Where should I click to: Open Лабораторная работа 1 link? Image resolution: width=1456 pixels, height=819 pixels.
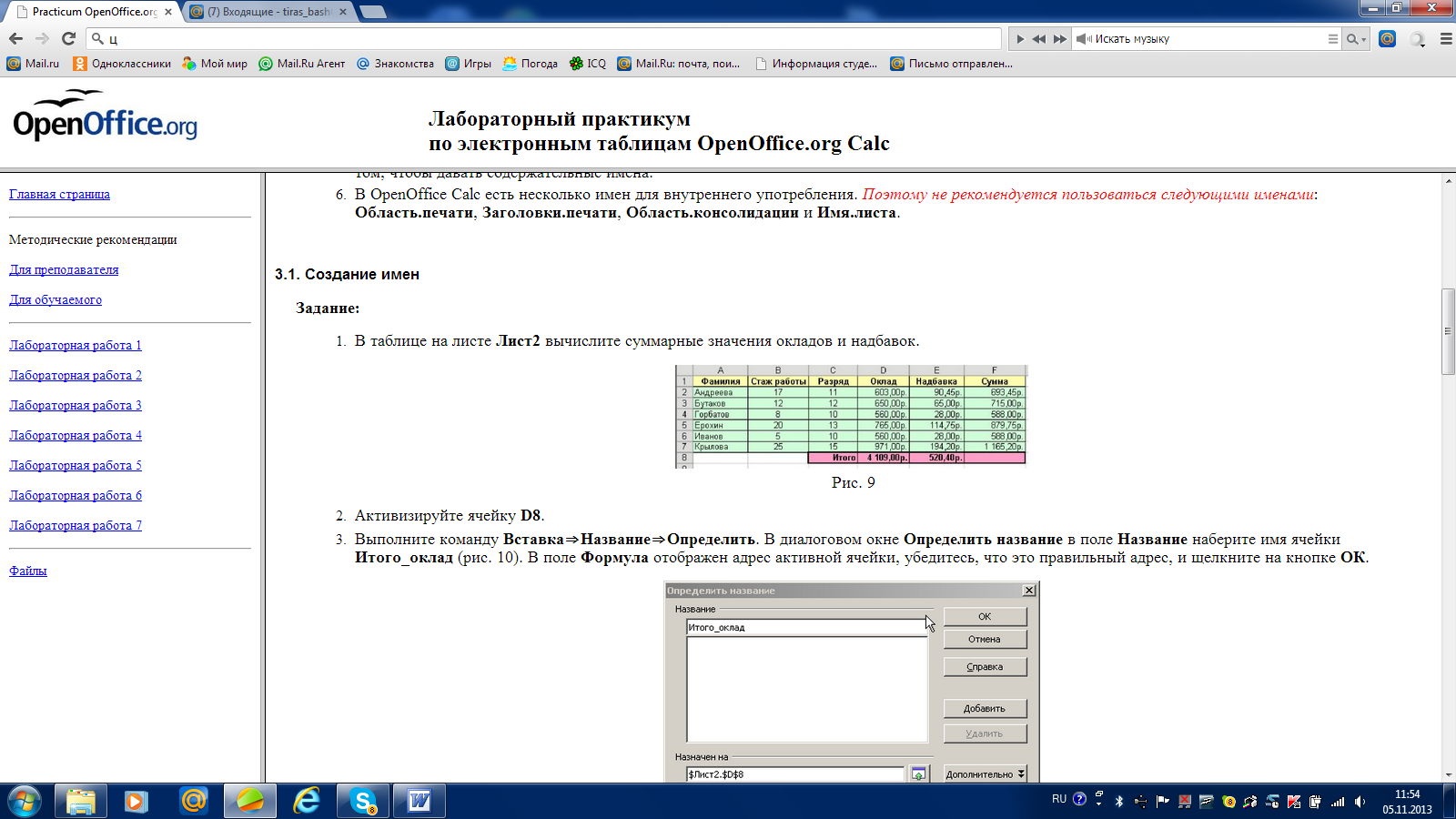point(76,345)
